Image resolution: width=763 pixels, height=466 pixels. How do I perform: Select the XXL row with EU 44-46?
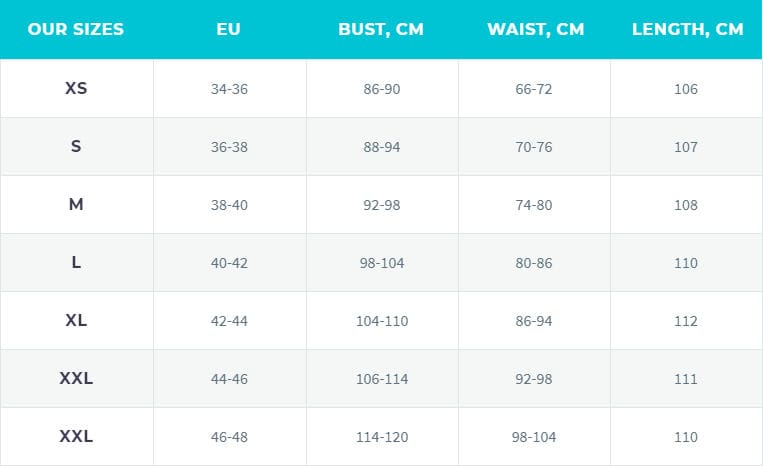click(x=381, y=378)
